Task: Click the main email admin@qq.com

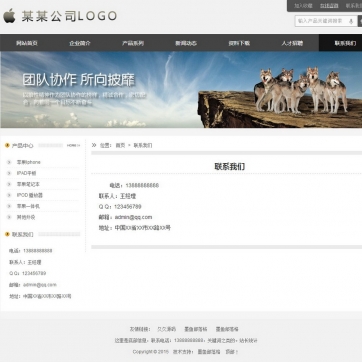Action: (133, 217)
